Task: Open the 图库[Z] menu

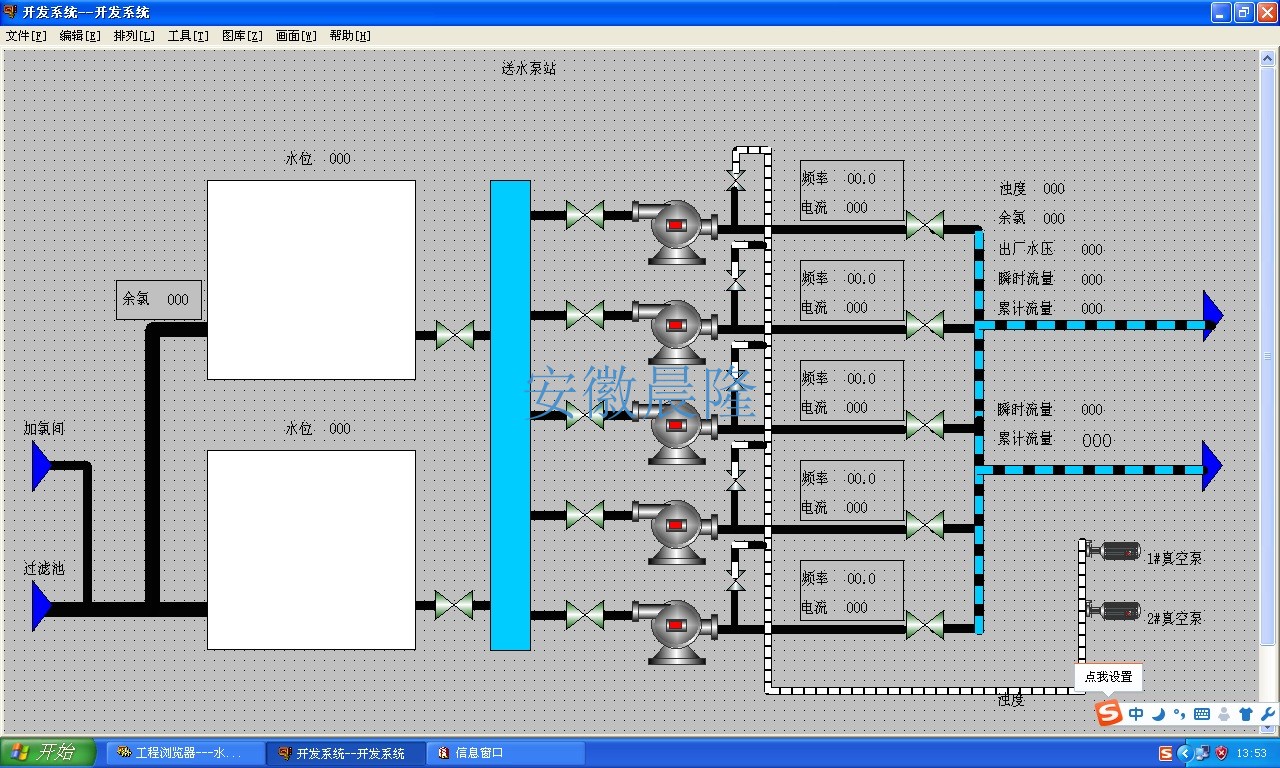Action: tap(242, 35)
